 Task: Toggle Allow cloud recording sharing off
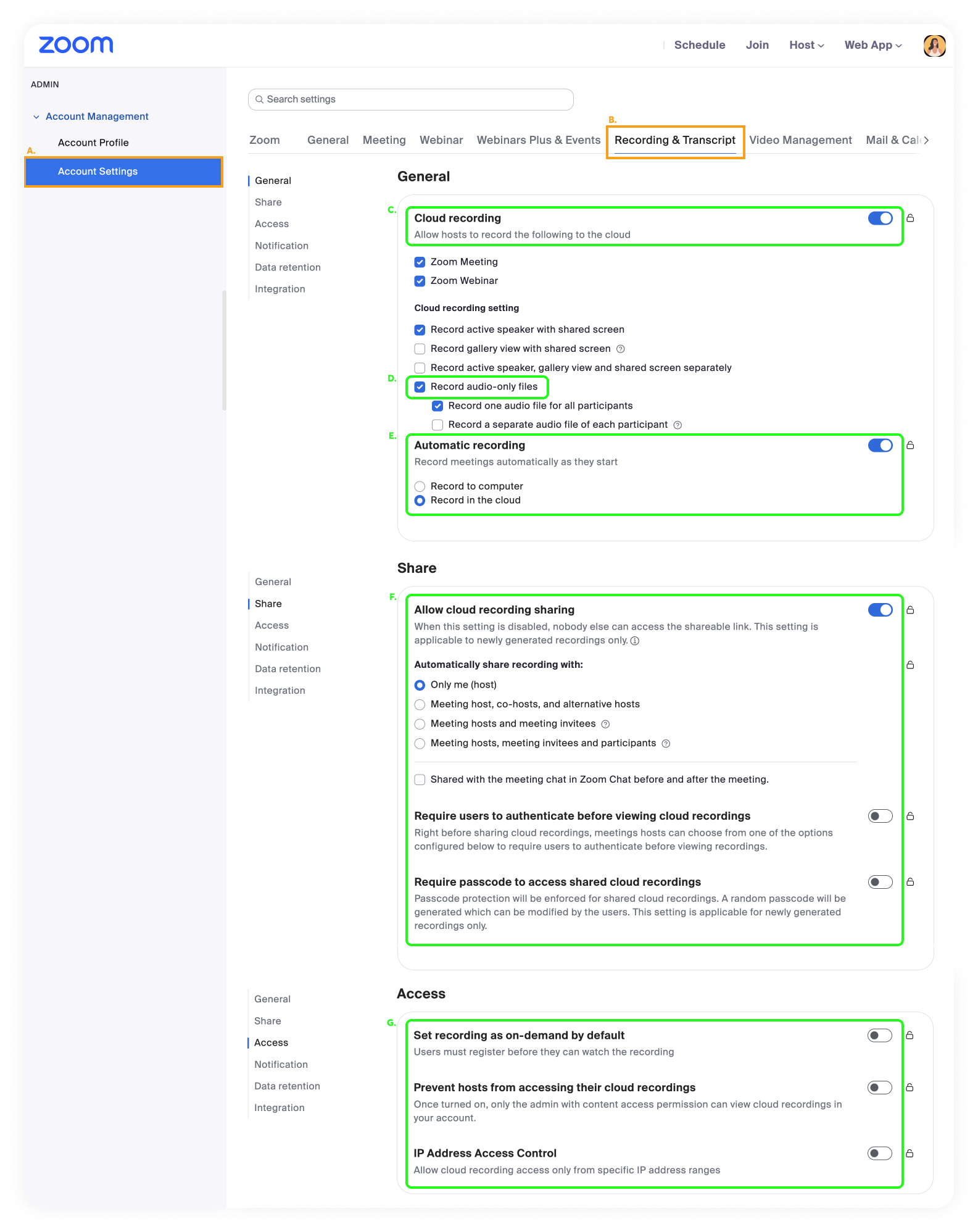(880, 610)
